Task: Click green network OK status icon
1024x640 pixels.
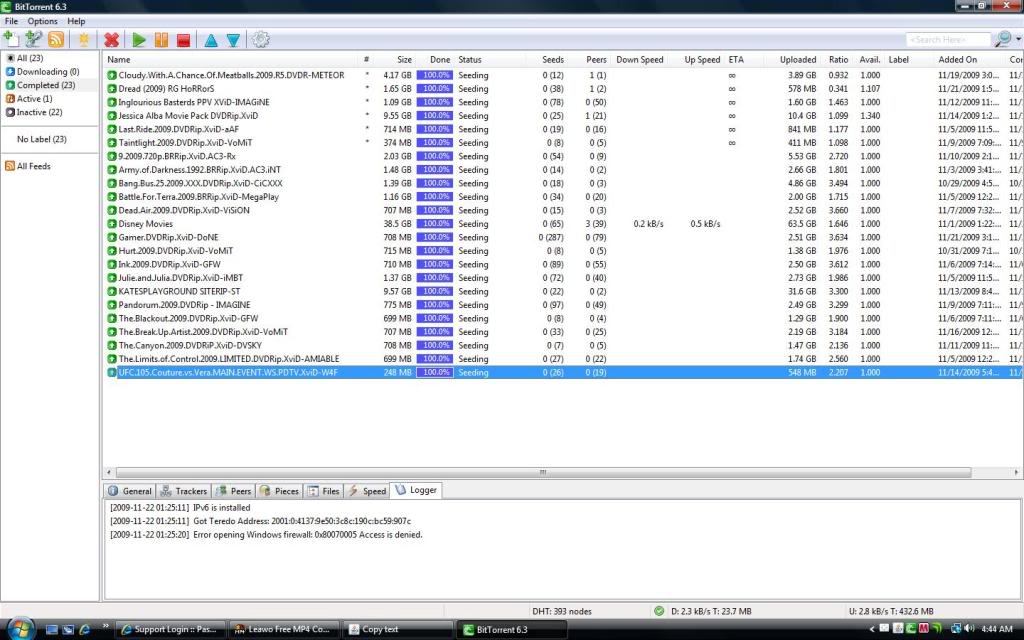Action: click(659, 611)
